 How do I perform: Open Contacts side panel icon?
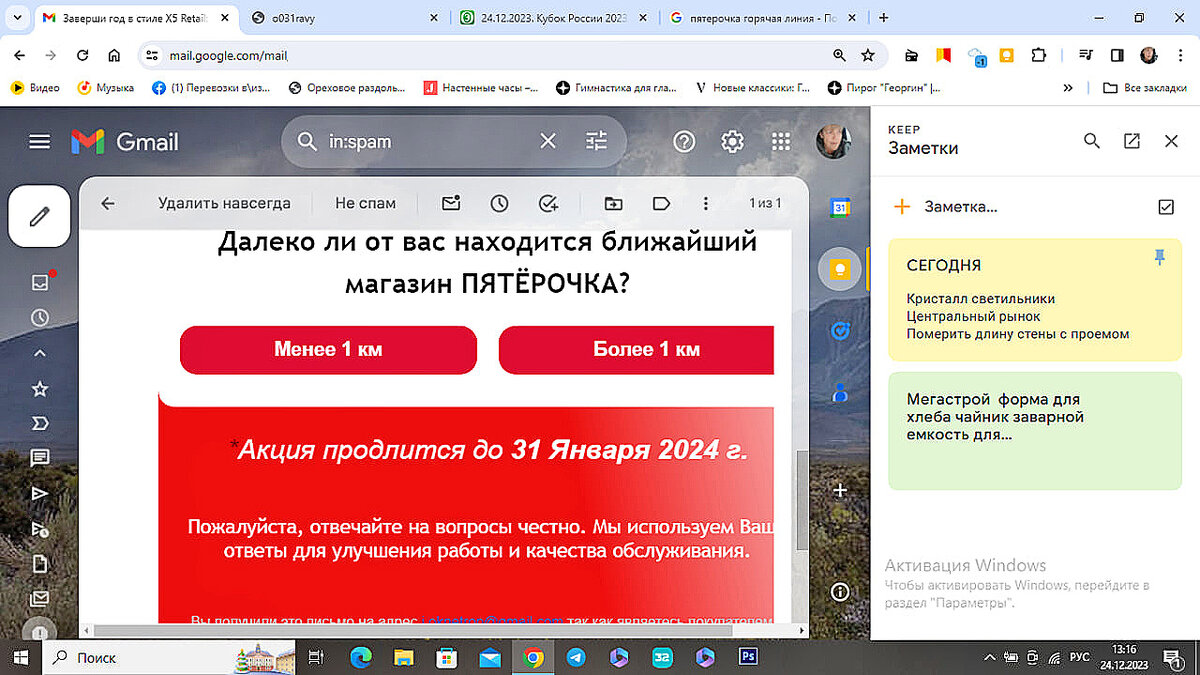pyautogui.click(x=841, y=392)
